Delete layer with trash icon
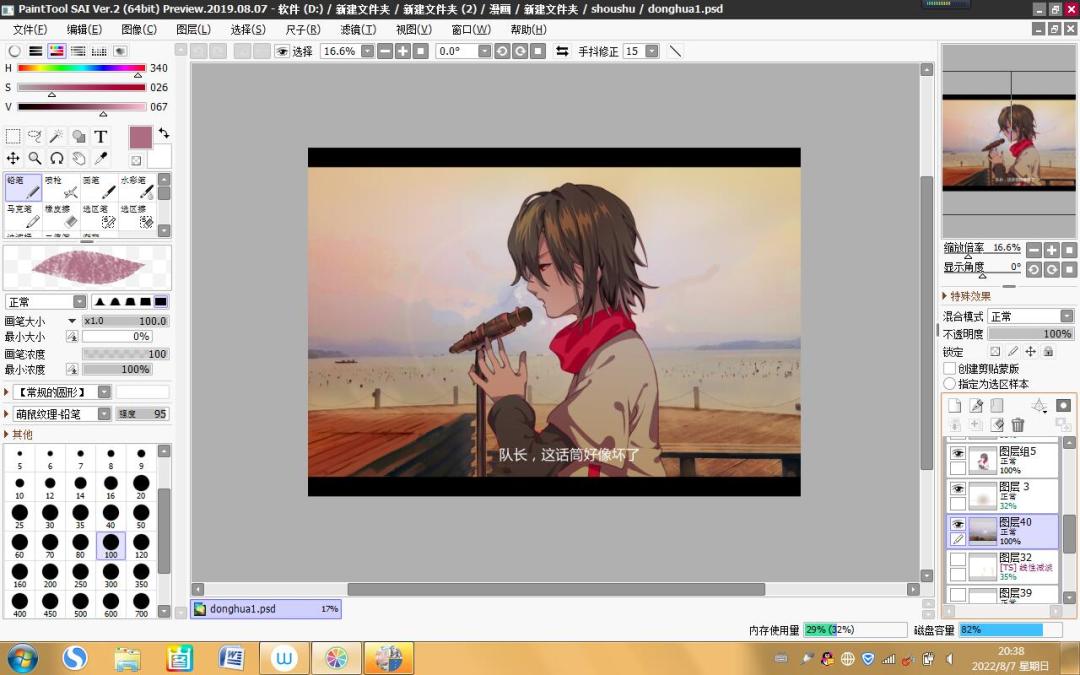The width and height of the screenshot is (1080, 675). pos(1017,425)
